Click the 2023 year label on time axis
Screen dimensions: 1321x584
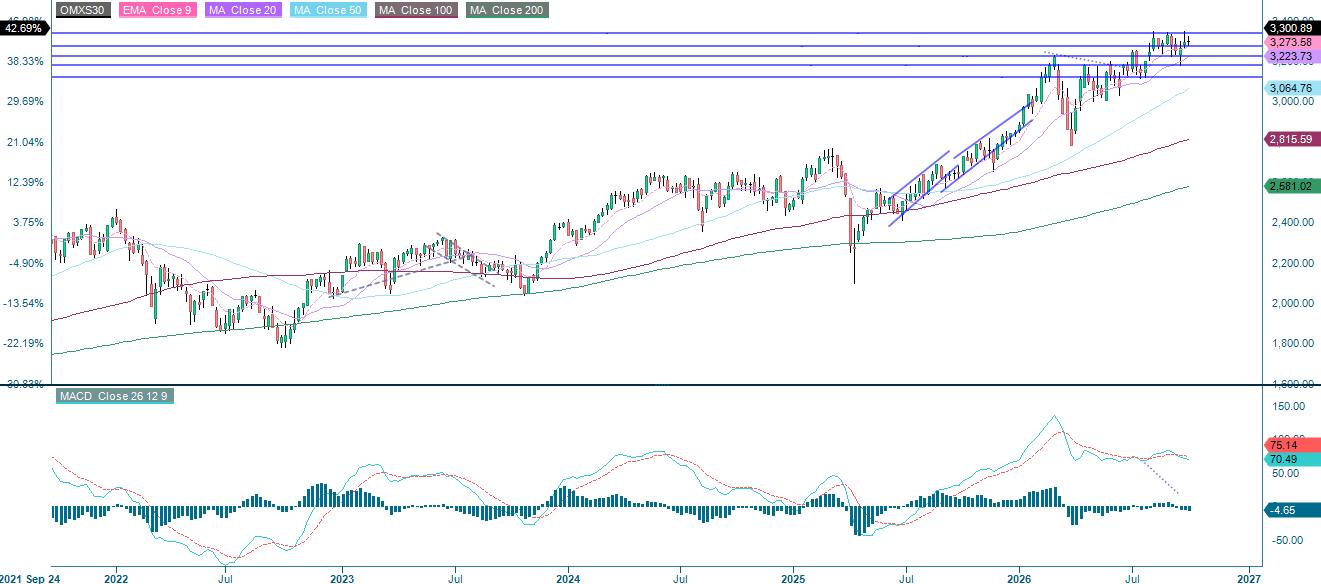click(342, 578)
